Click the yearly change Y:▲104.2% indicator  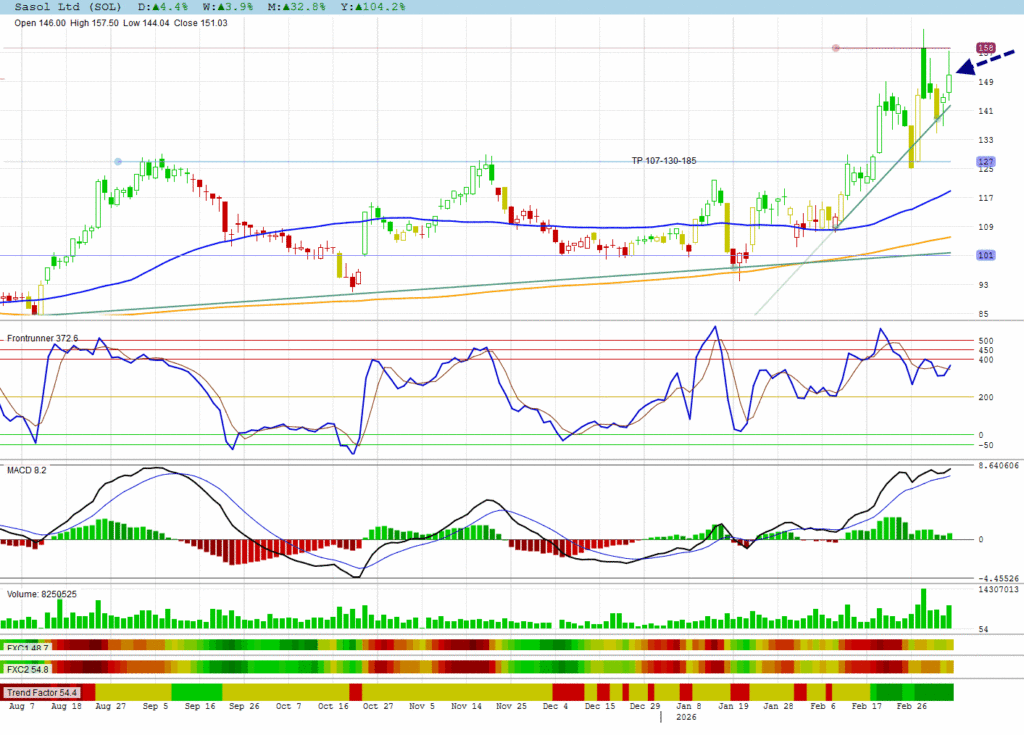coord(370,7)
